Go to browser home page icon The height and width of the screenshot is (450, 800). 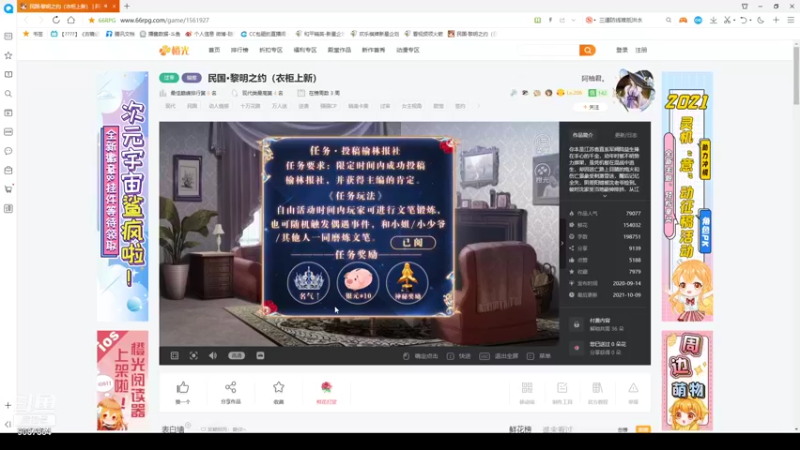click(71, 20)
